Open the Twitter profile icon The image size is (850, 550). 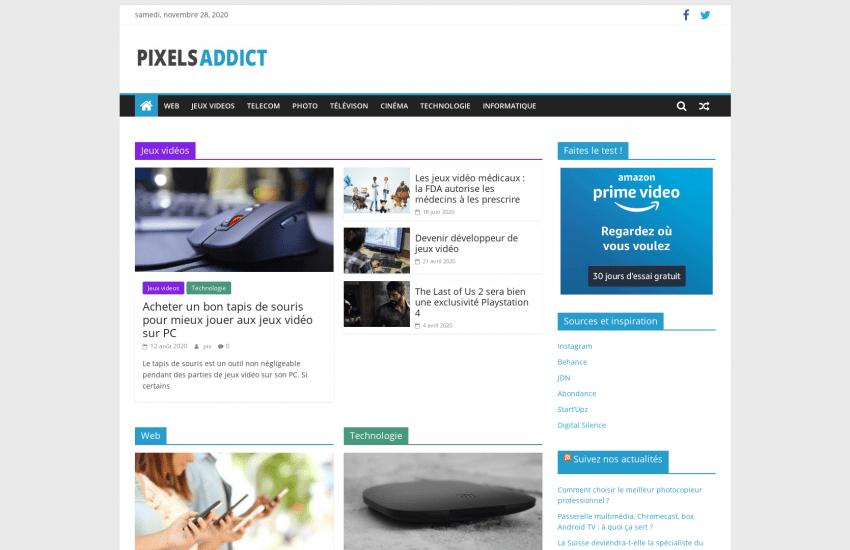[x=705, y=15]
